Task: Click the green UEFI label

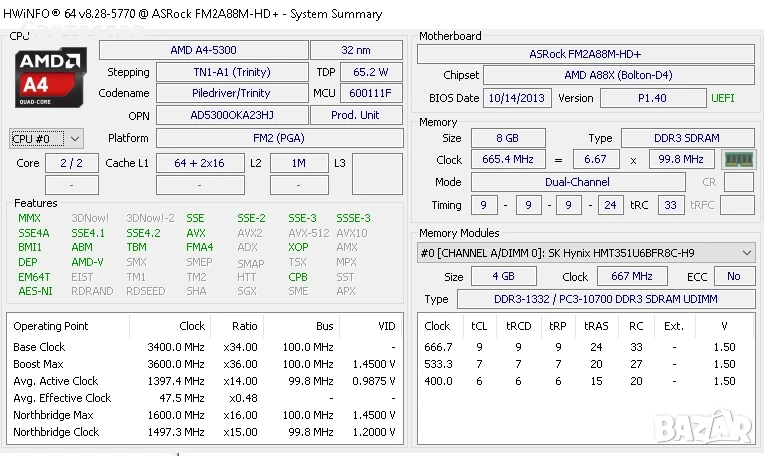Action: pos(722,98)
